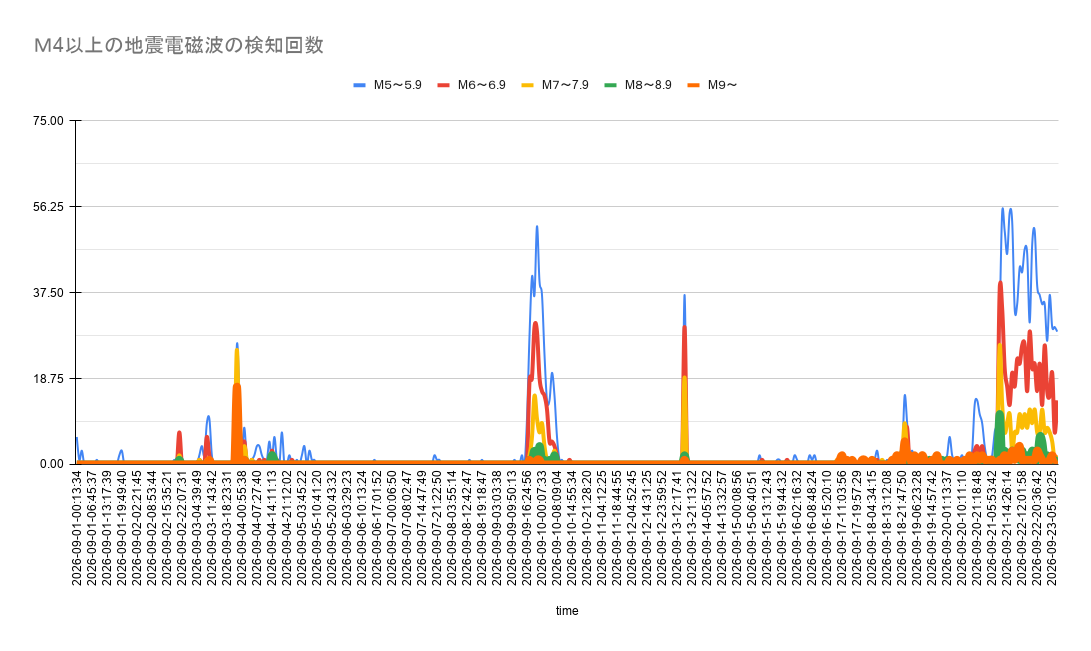Click the 37.50 y-axis value
1091x651 pixels.
coord(48,293)
